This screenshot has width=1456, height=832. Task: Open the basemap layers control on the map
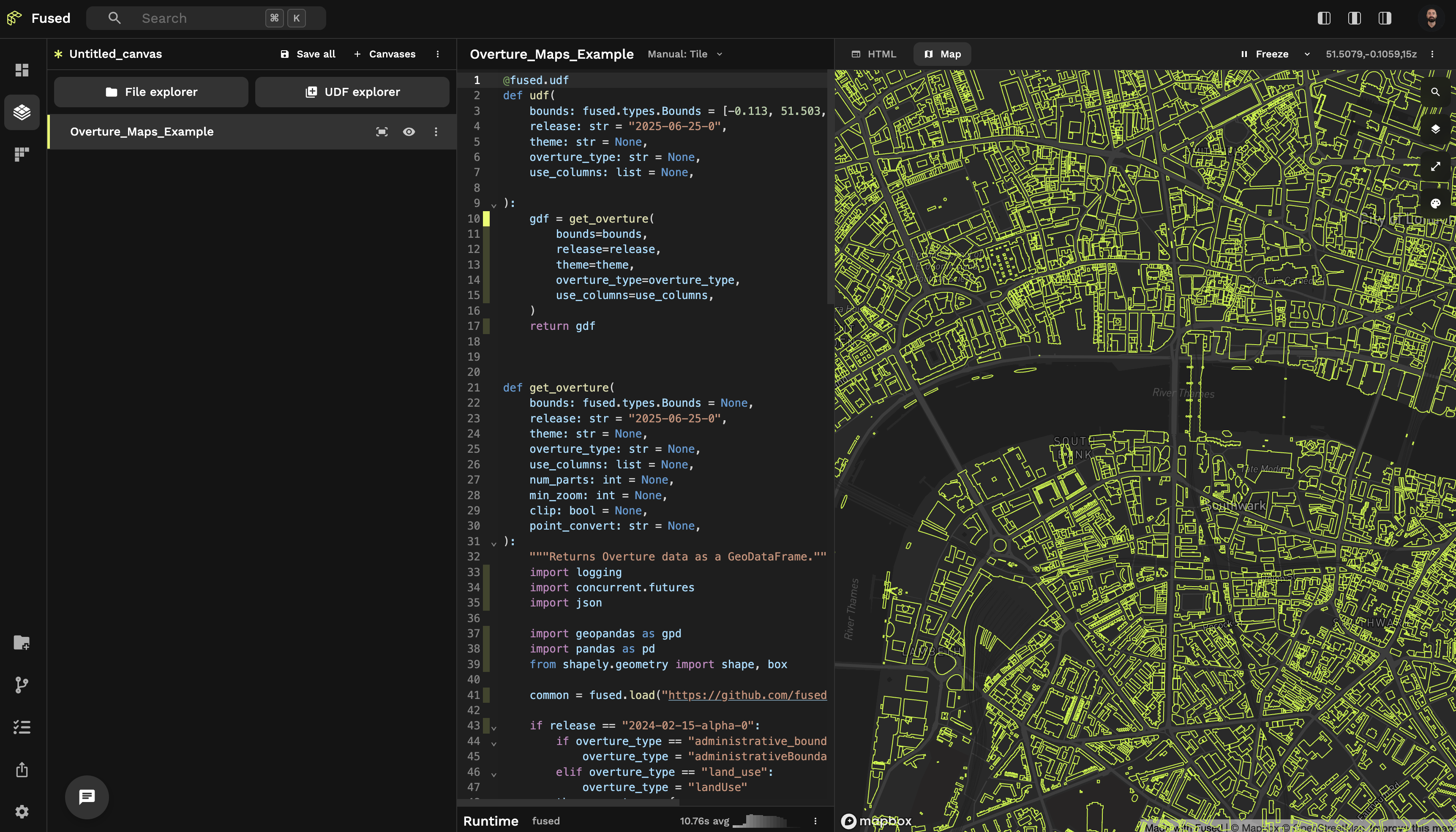(1437, 128)
